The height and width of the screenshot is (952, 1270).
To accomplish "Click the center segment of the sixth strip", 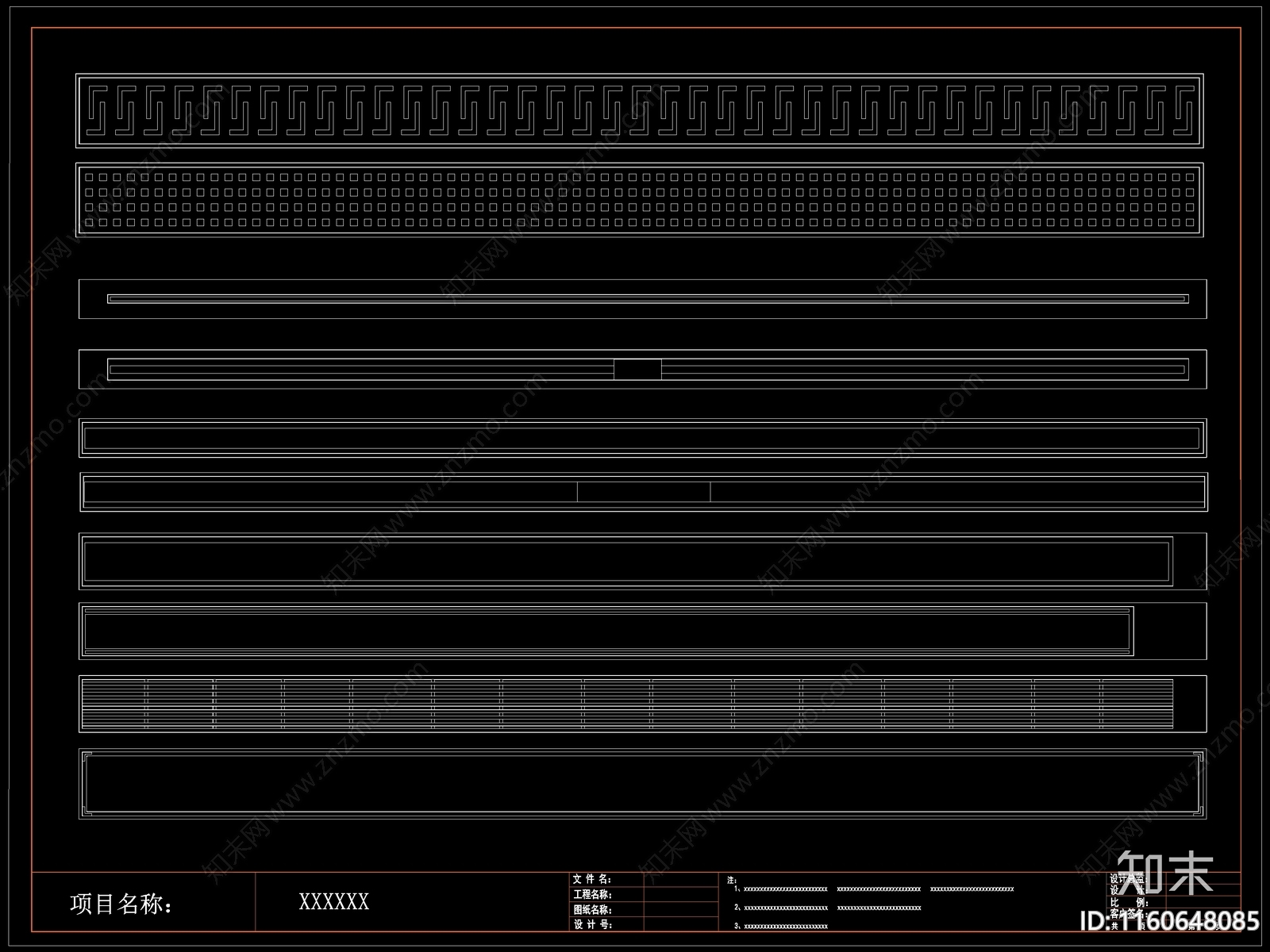I will (644, 492).
